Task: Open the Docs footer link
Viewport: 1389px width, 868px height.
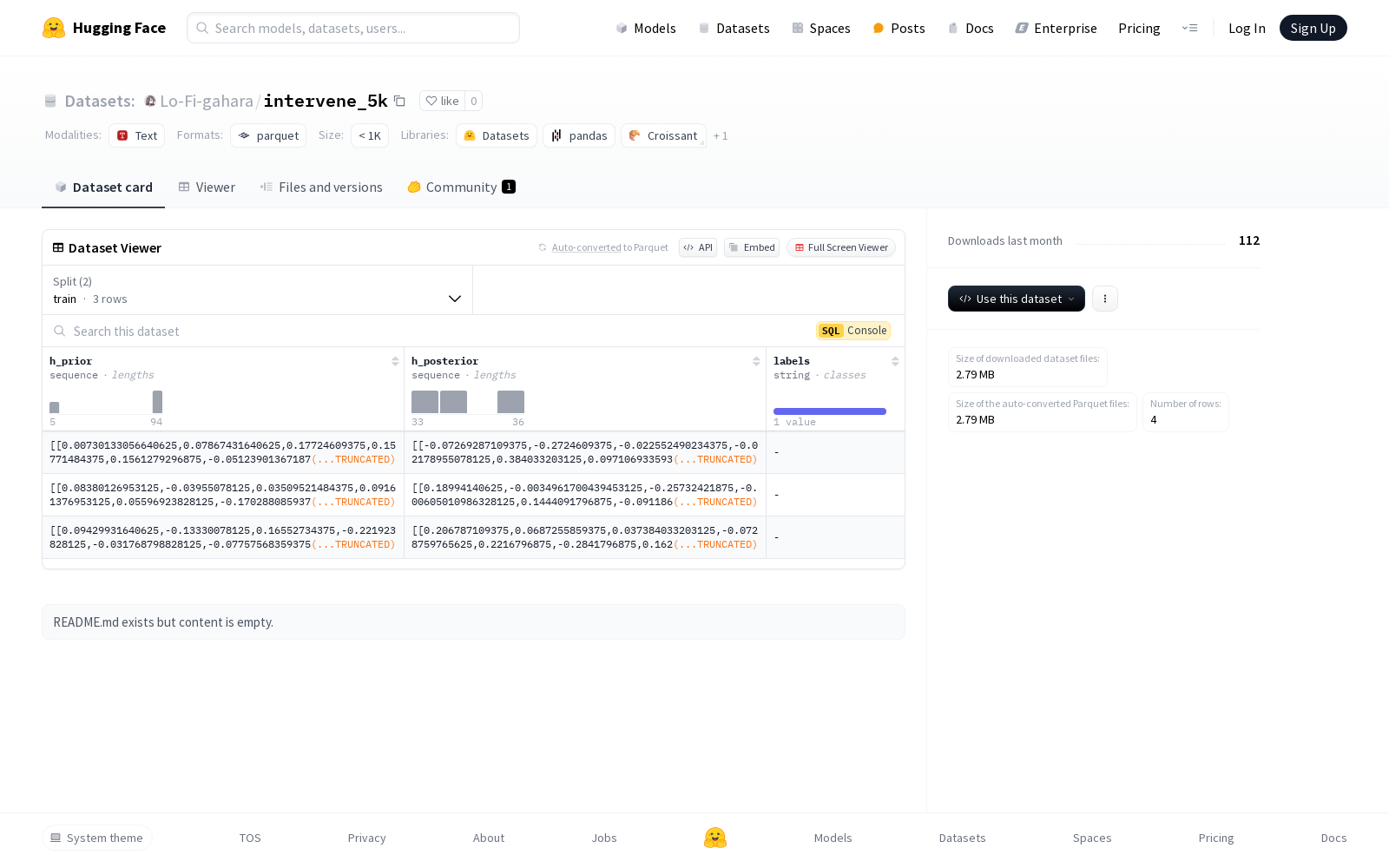Action: [1334, 838]
